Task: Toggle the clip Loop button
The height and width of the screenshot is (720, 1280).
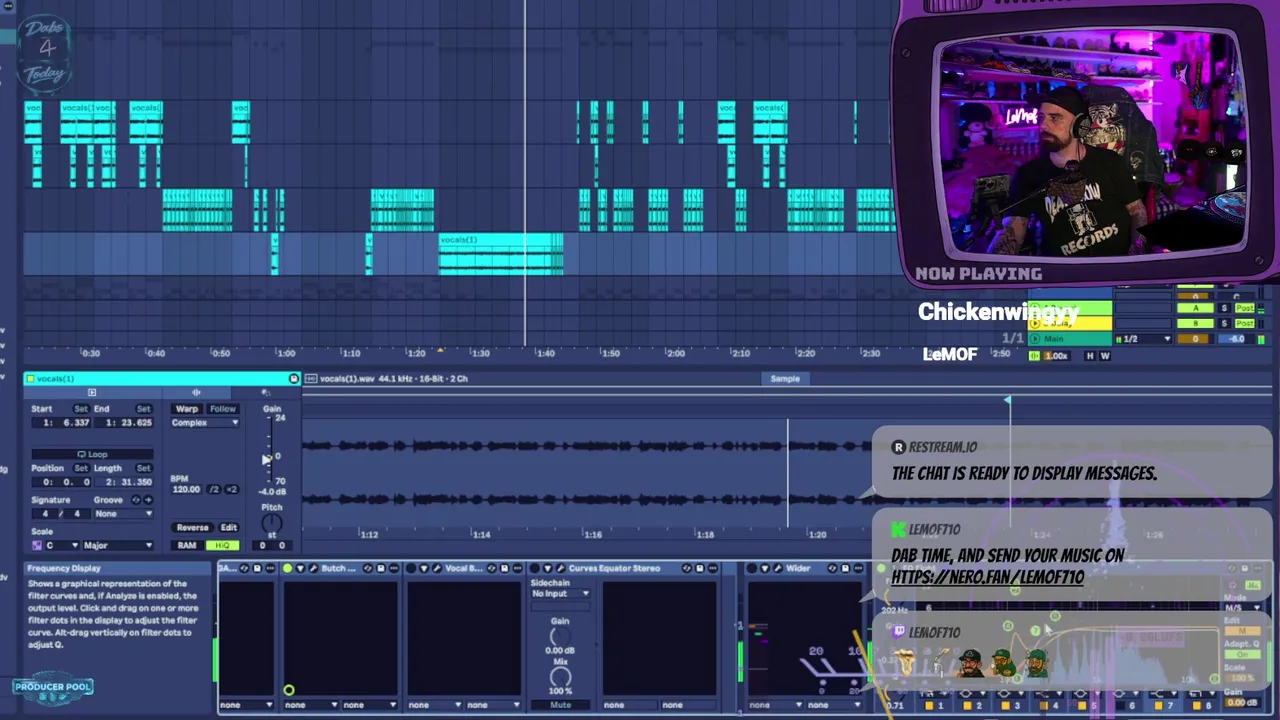Action: pyautogui.click(x=92, y=454)
